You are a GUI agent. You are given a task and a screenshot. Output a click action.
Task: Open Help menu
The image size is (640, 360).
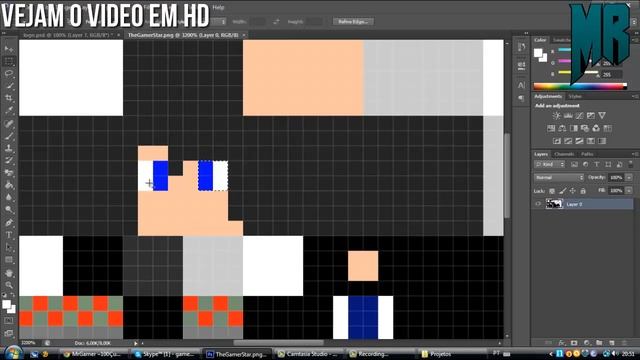click(x=218, y=7)
